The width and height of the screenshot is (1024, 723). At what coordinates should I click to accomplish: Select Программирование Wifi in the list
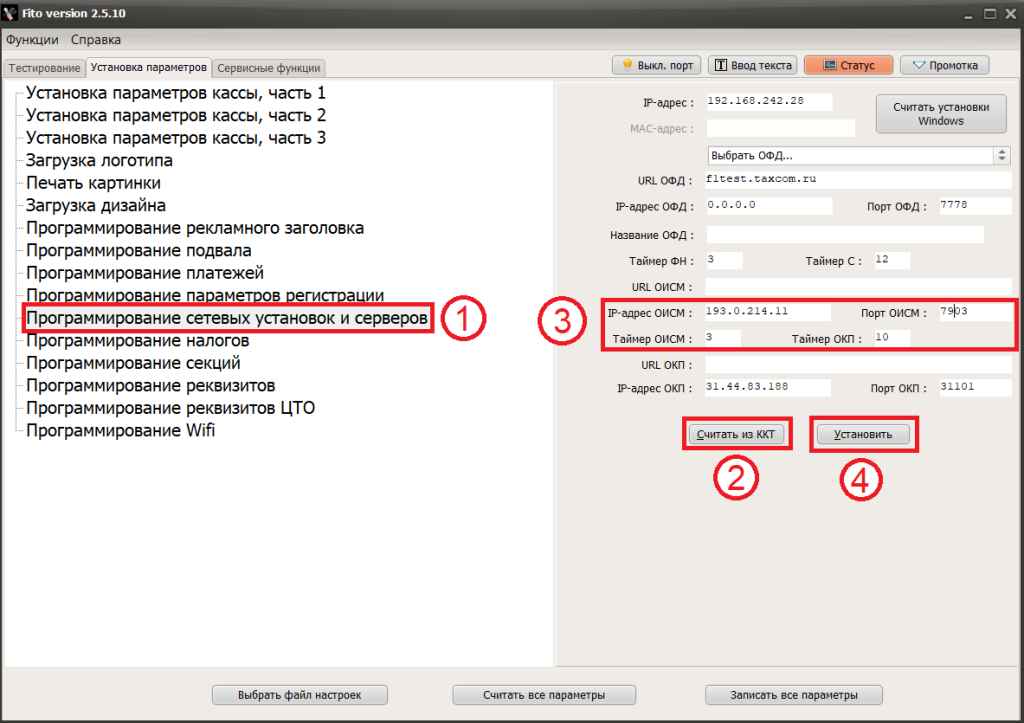coord(120,430)
